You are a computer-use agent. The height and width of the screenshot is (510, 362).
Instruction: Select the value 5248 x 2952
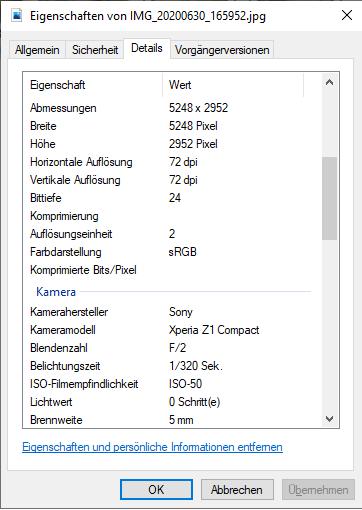[198, 108]
